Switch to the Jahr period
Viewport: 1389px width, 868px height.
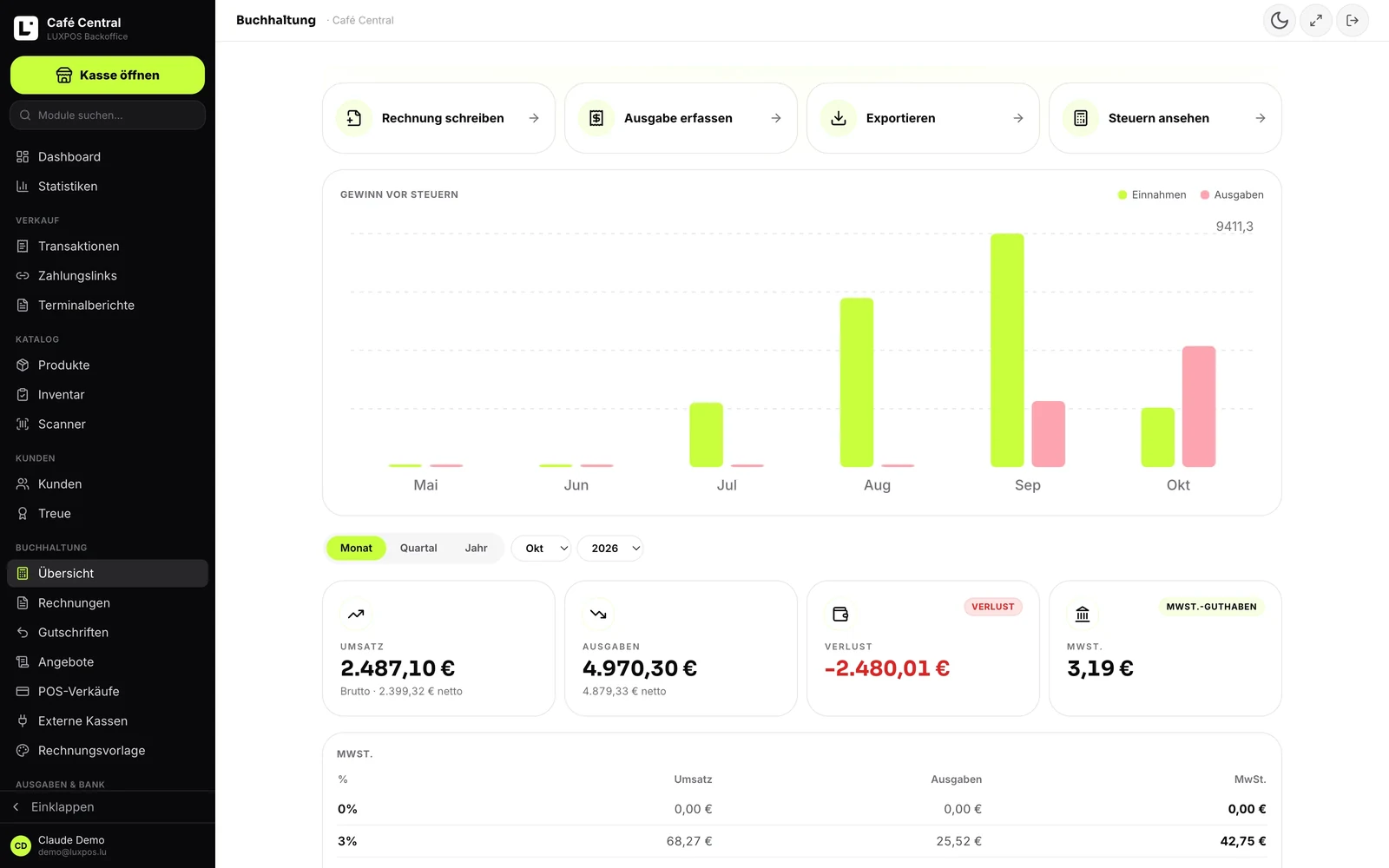476,548
